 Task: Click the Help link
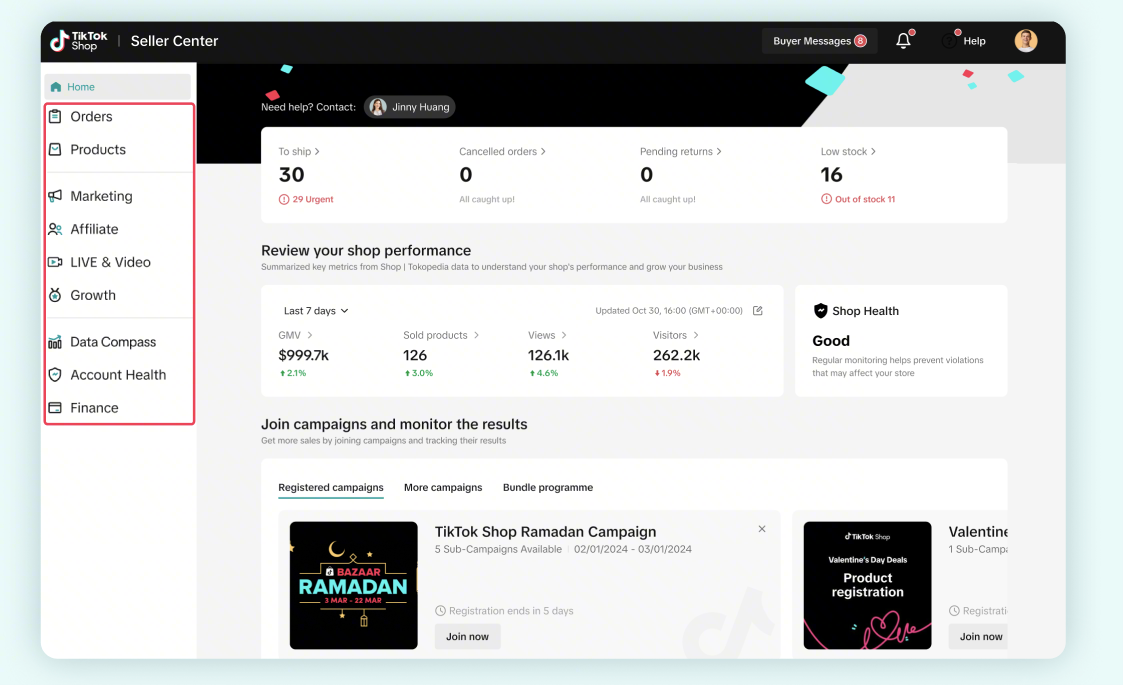(x=974, y=41)
